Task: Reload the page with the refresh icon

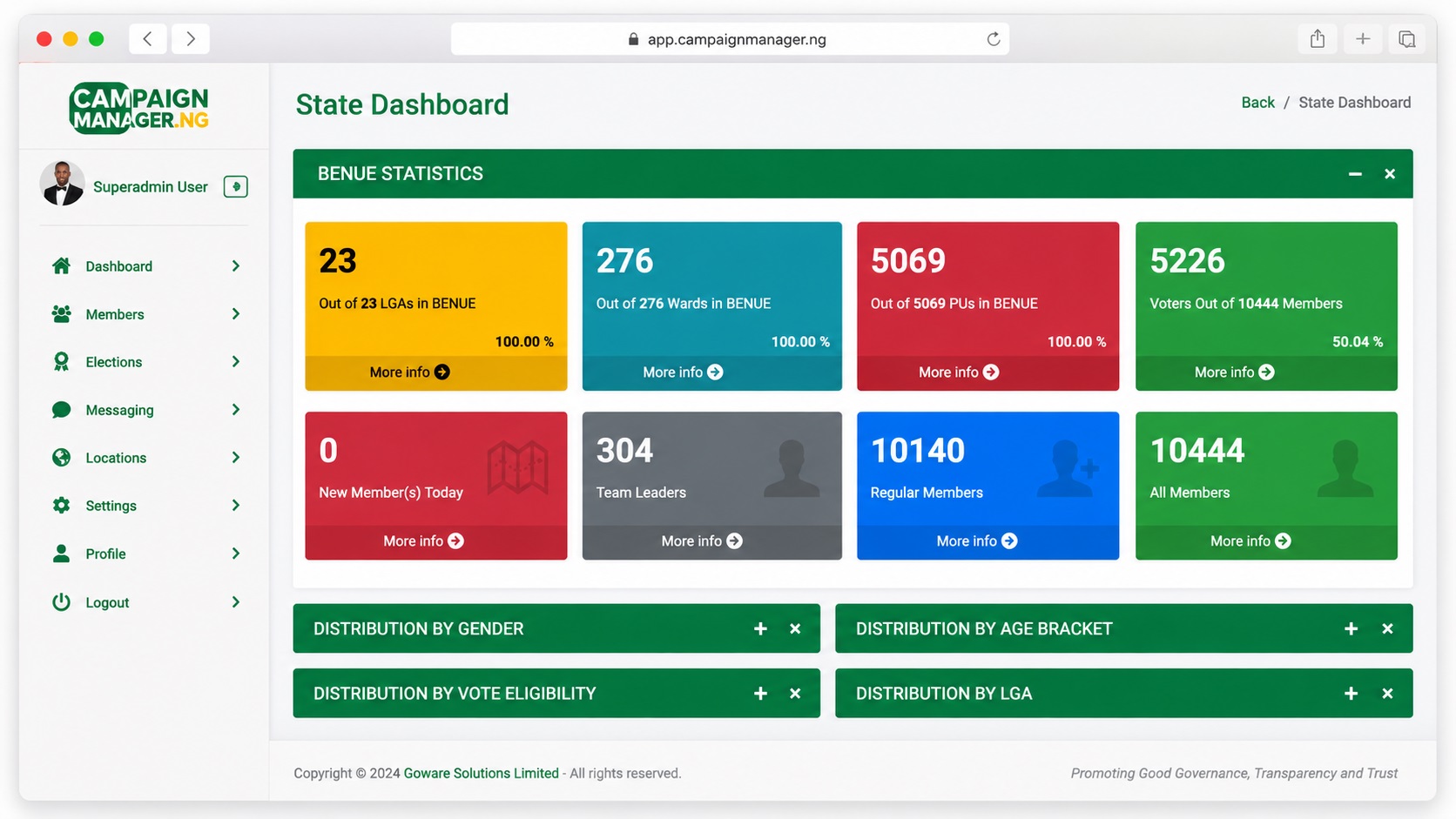Action: [x=993, y=39]
